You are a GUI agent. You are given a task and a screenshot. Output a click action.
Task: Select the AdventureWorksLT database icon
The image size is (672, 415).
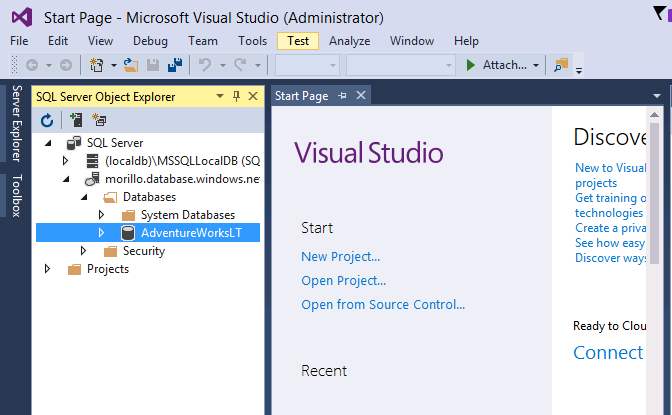point(128,232)
